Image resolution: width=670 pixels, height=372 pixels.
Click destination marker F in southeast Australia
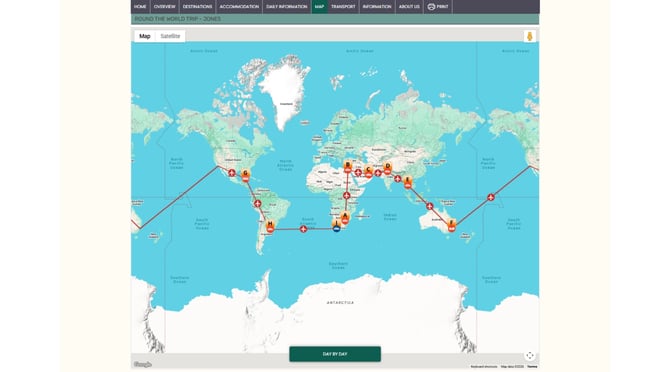point(452,225)
